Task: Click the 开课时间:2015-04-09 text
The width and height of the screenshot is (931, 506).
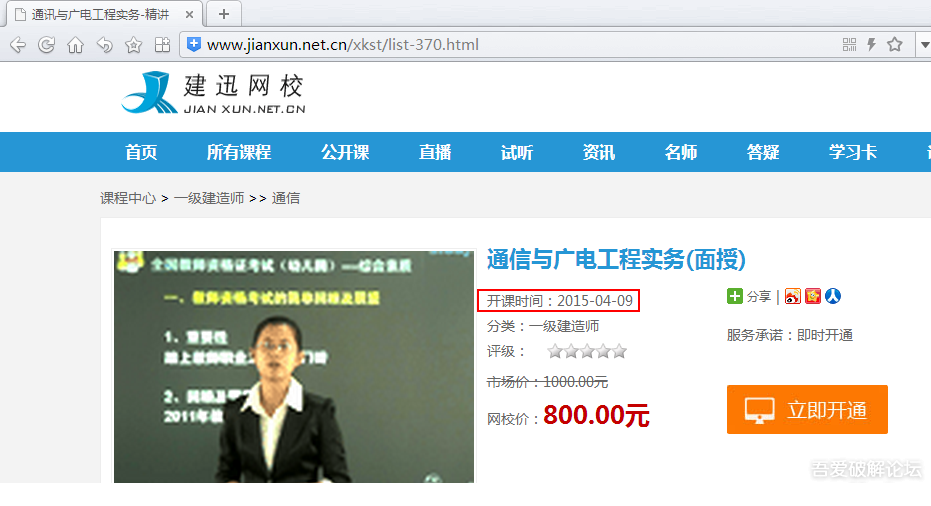Action: [559, 301]
